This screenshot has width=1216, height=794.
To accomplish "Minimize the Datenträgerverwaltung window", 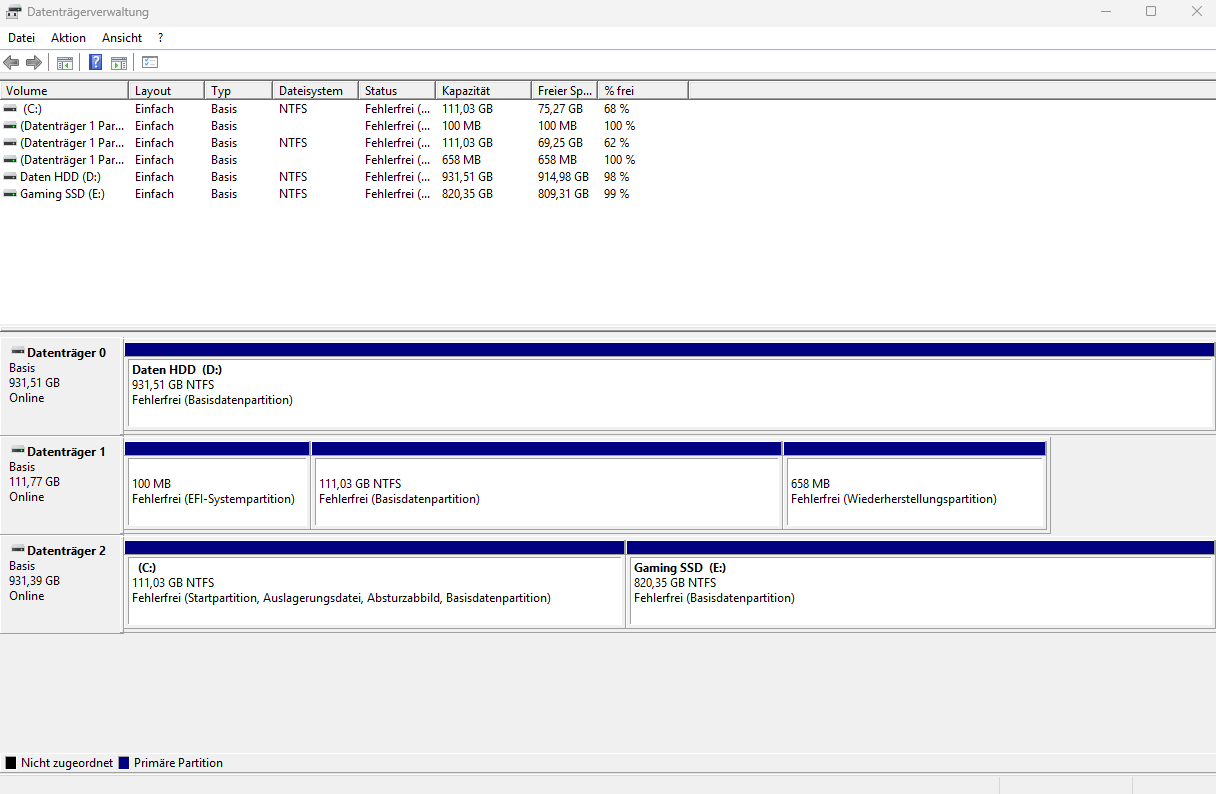I will pyautogui.click(x=1105, y=12).
